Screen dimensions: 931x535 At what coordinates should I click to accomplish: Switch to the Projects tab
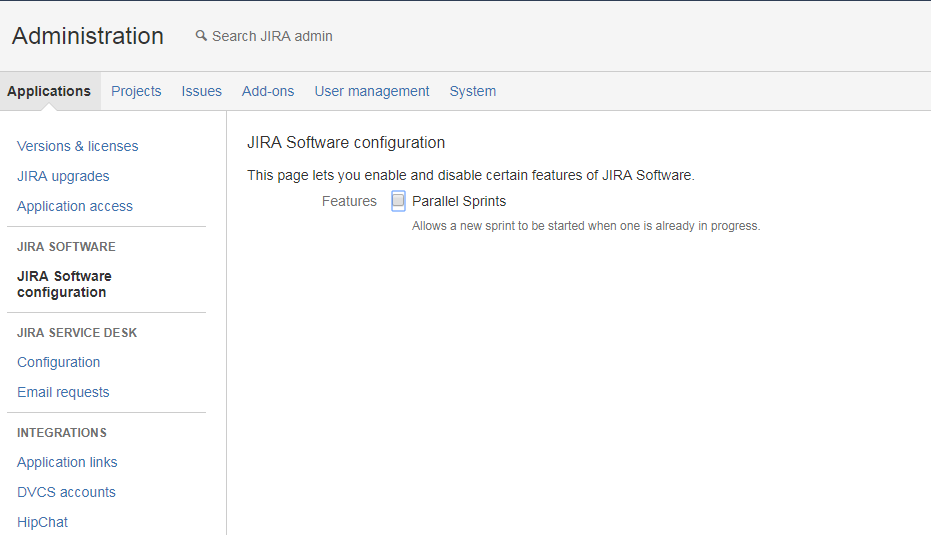136,91
